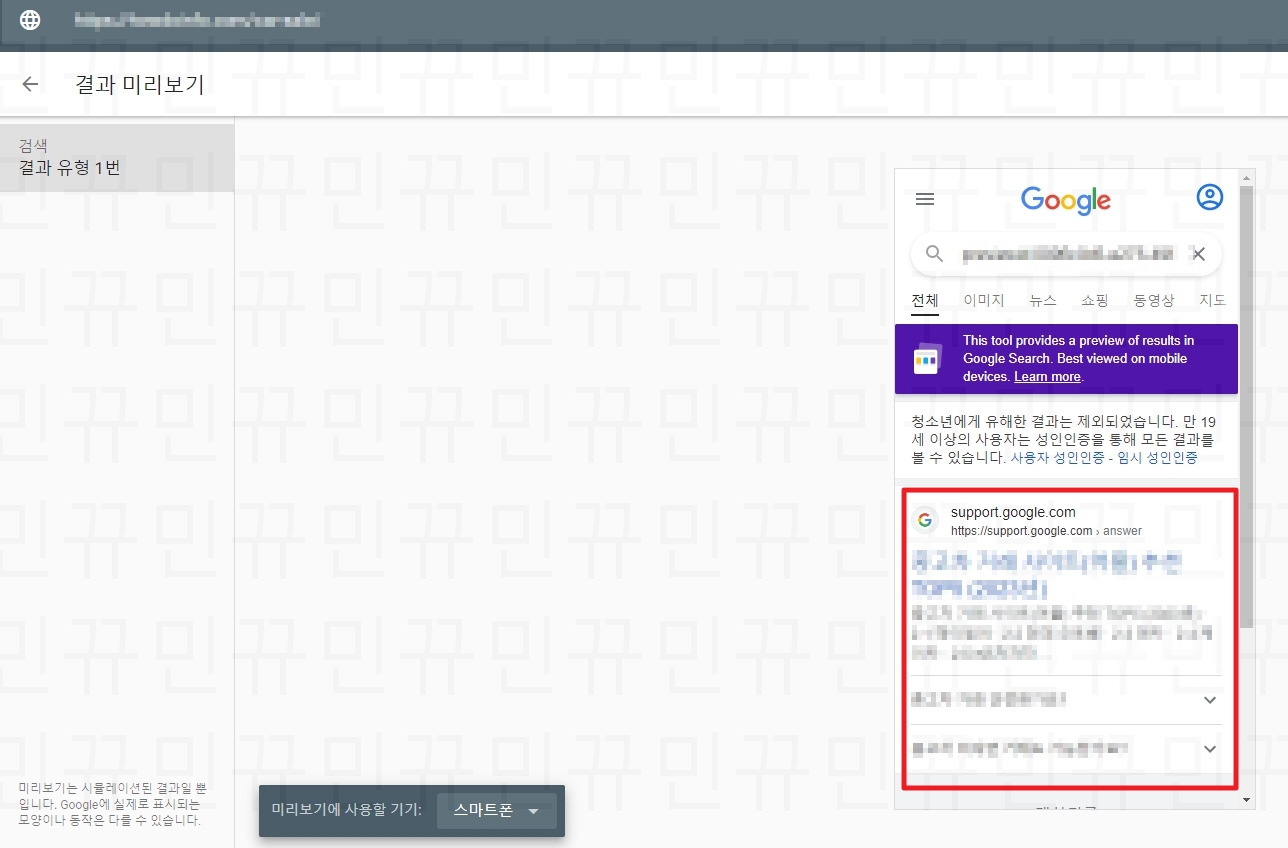The height and width of the screenshot is (848, 1288).
Task: Open the 동영상 tab
Action: [1154, 300]
